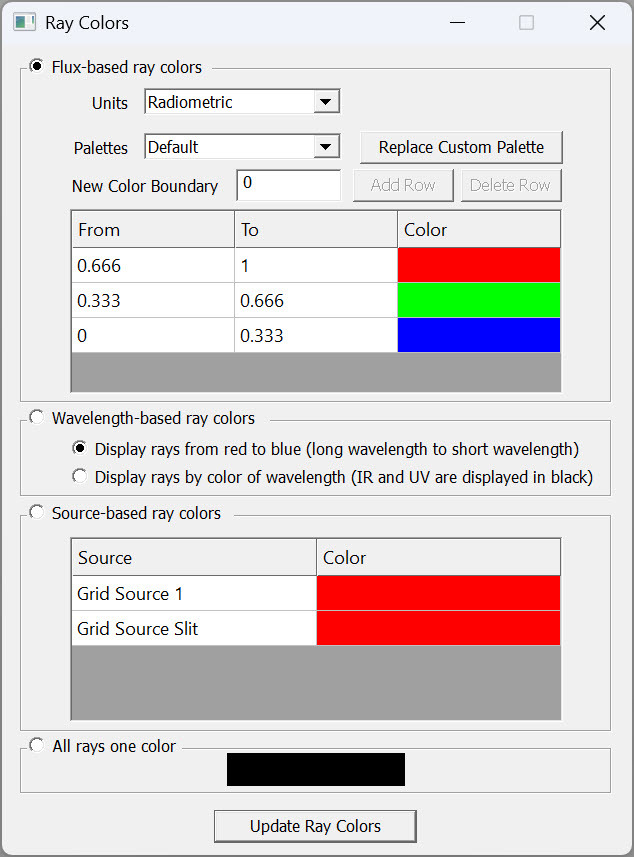This screenshot has height=857, width=634.
Task: Select the To cell with value 1
Action: point(316,265)
